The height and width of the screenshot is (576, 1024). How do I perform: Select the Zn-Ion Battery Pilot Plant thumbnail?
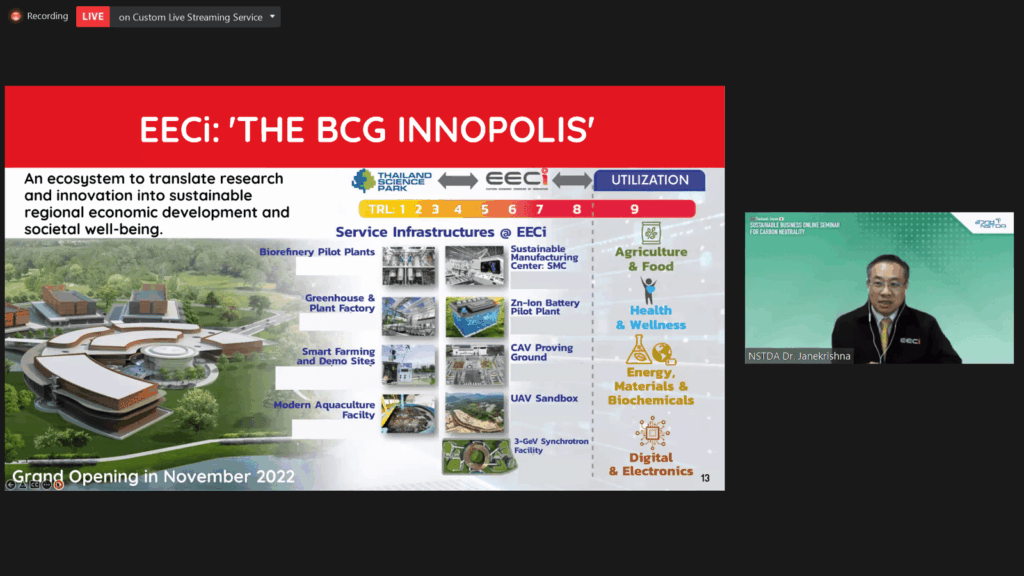(475, 316)
